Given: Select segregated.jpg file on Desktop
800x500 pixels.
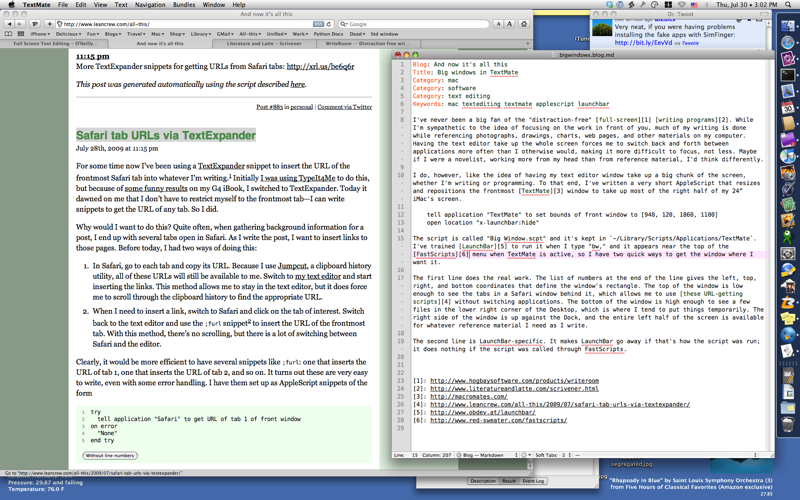Looking at the screenshot, I should (x=631, y=464).
